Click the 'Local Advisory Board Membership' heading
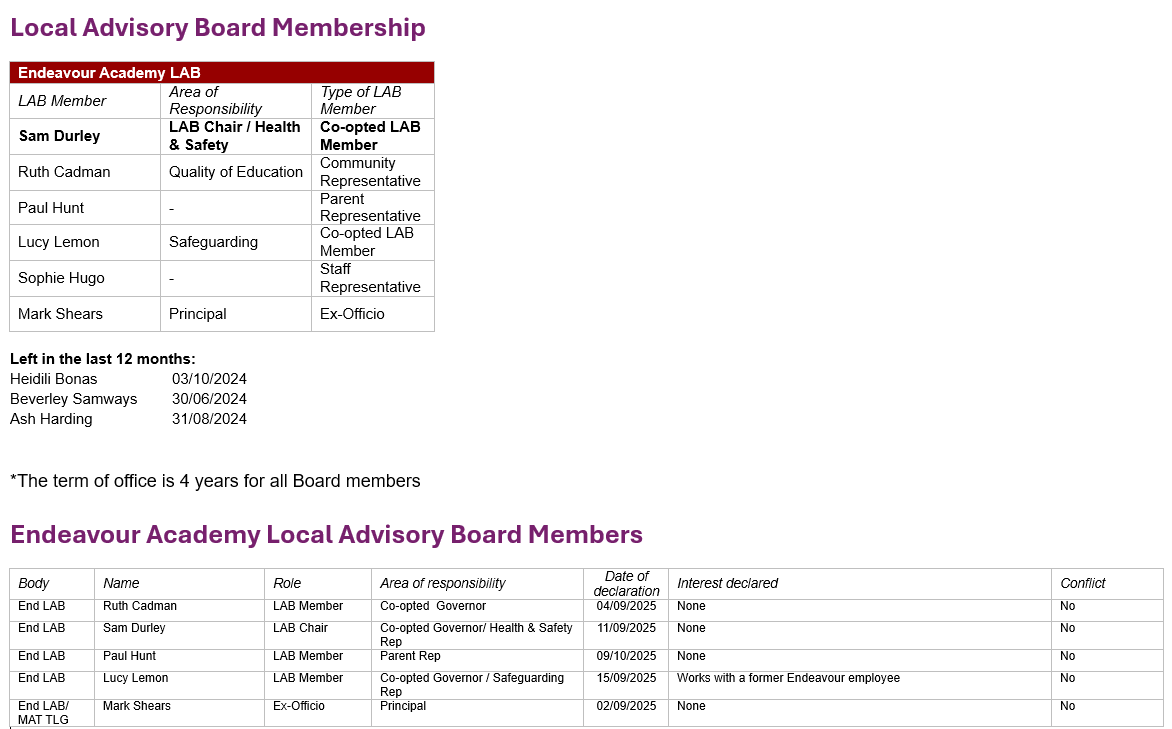 218,28
